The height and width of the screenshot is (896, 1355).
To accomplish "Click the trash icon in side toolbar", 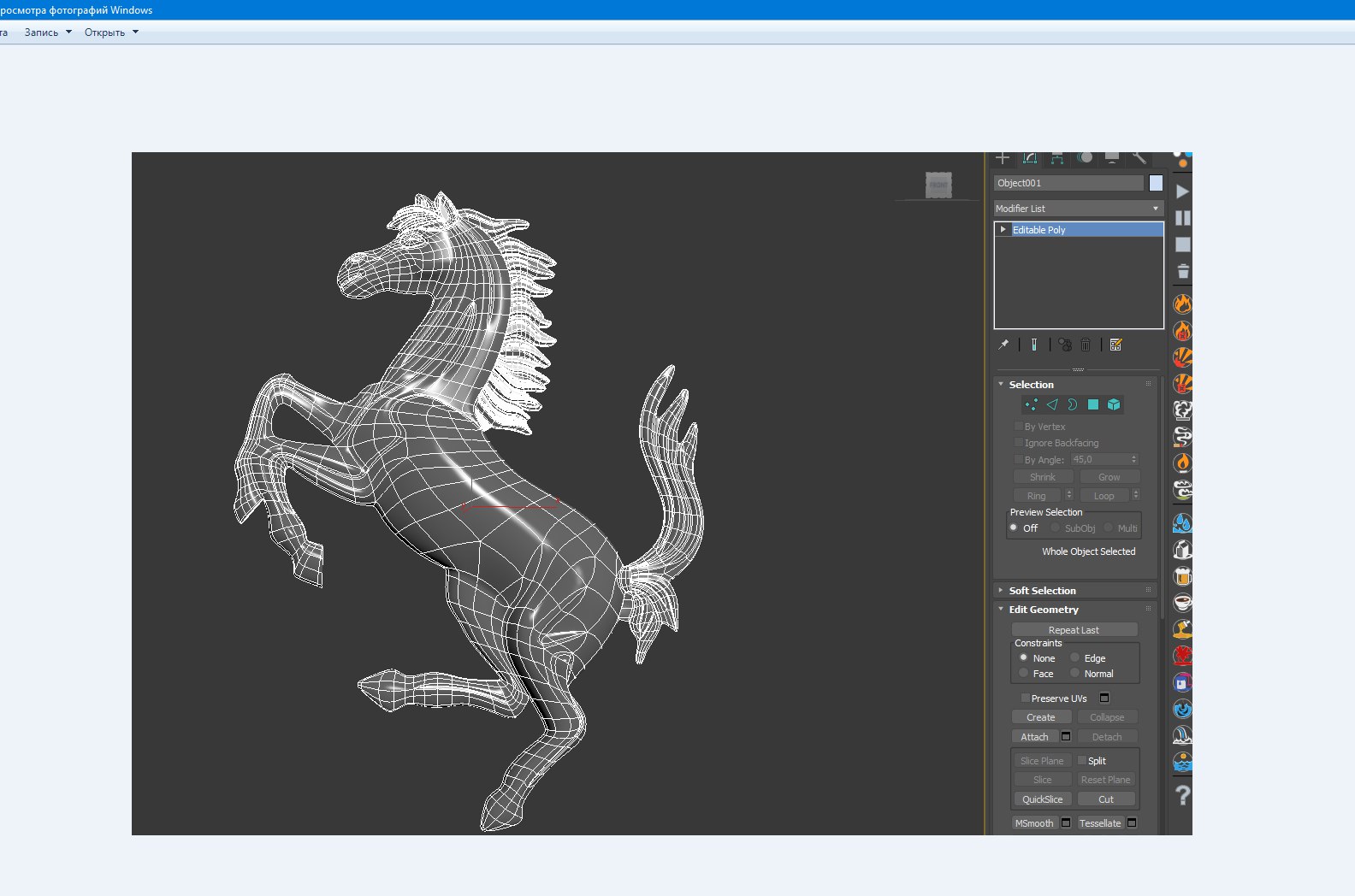I will (1182, 272).
